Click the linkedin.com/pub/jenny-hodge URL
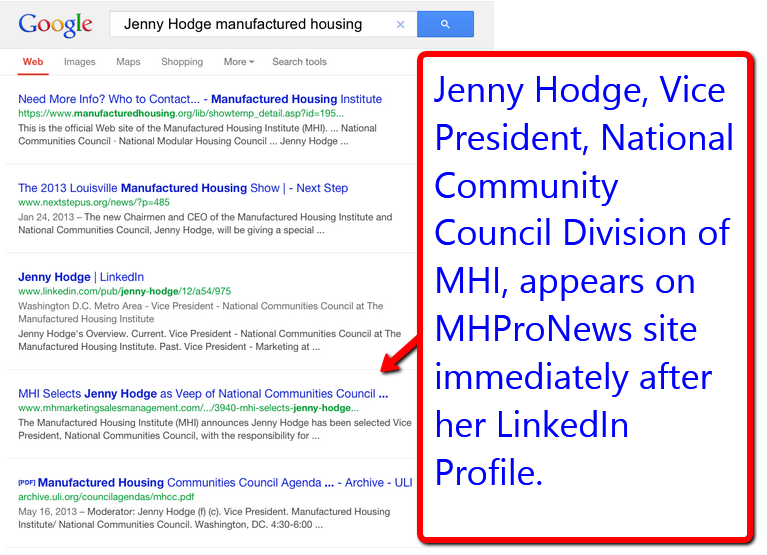 tap(124, 291)
